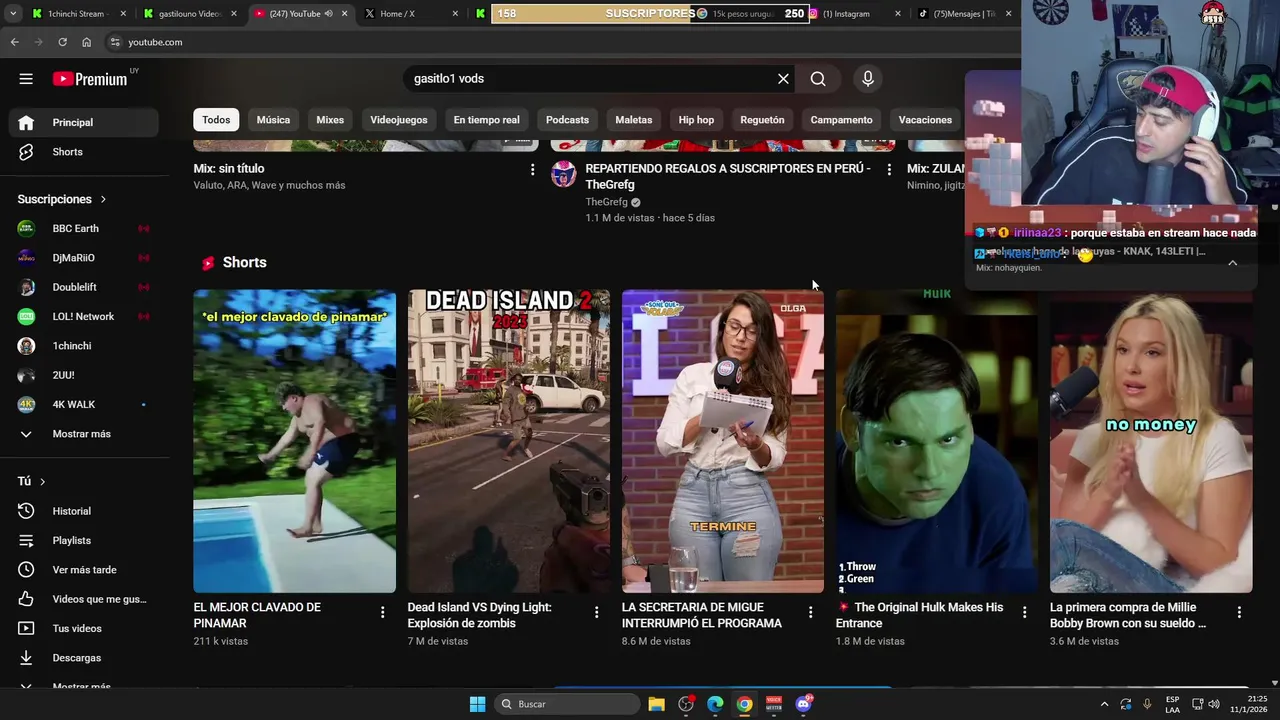Open Videos que me gustan list
This screenshot has height=720, width=1280.
point(84,599)
